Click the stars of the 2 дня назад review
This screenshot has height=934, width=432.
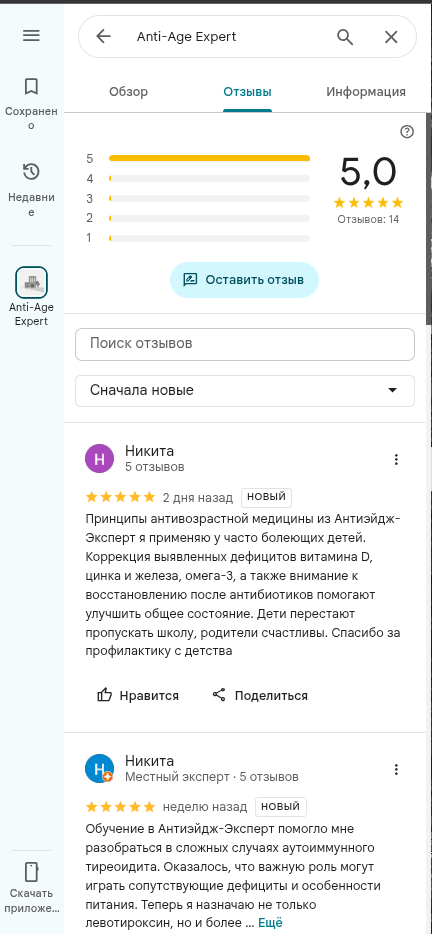tap(120, 497)
